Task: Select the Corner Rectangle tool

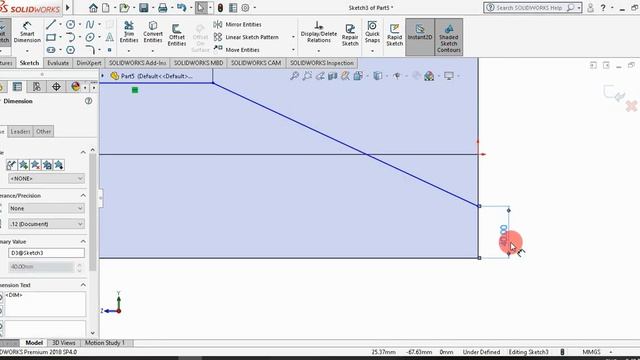Action: (51, 38)
